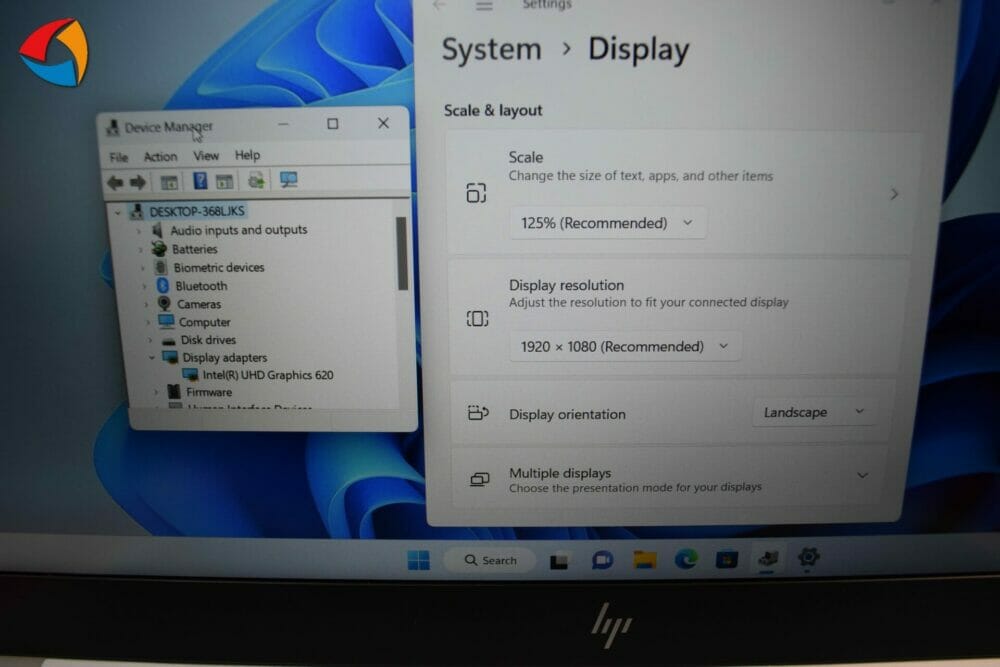The height and width of the screenshot is (667, 1000).
Task: Open Scale details via right chevron
Action: [894, 194]
